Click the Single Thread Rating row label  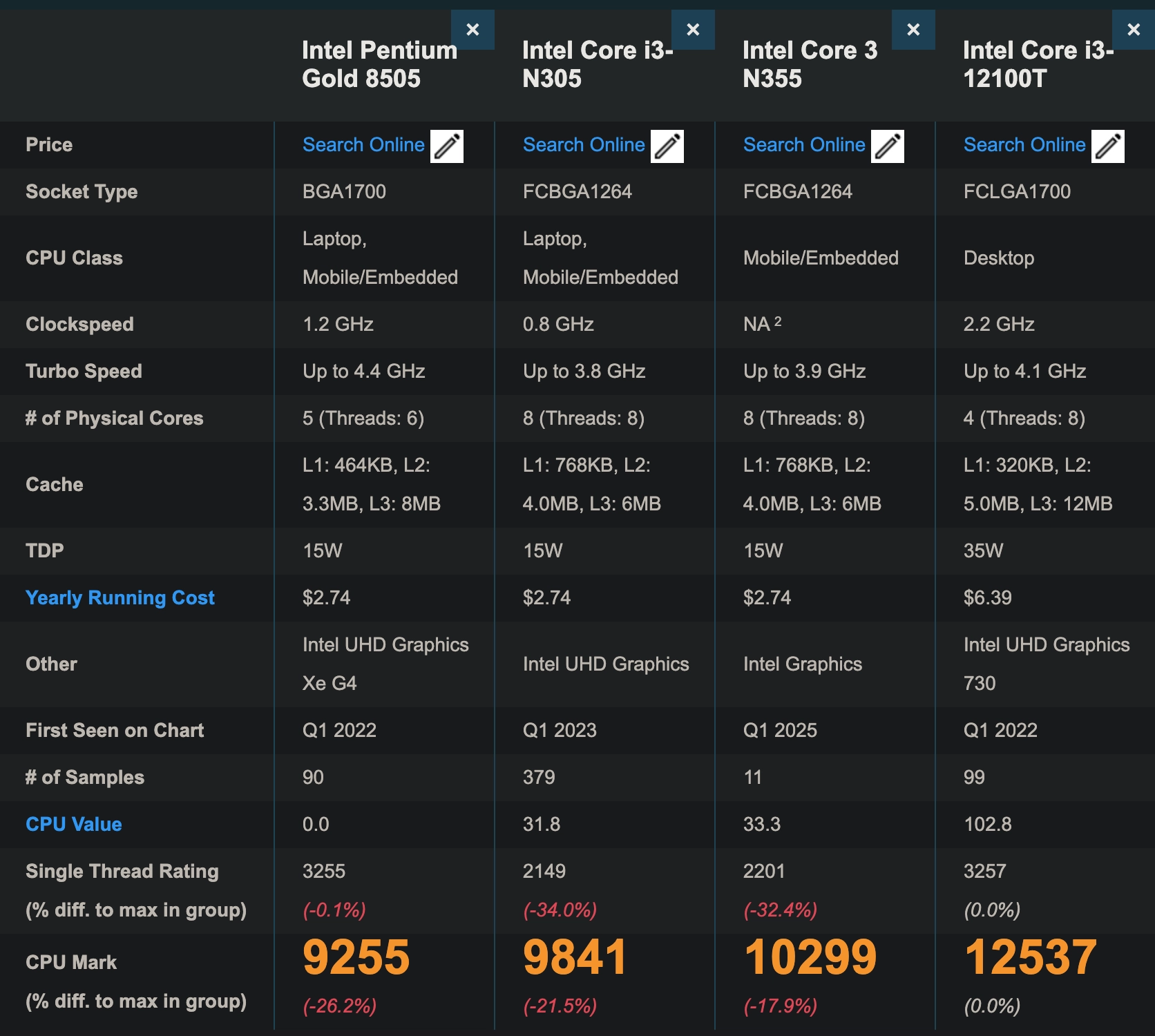tap(122, 872)
